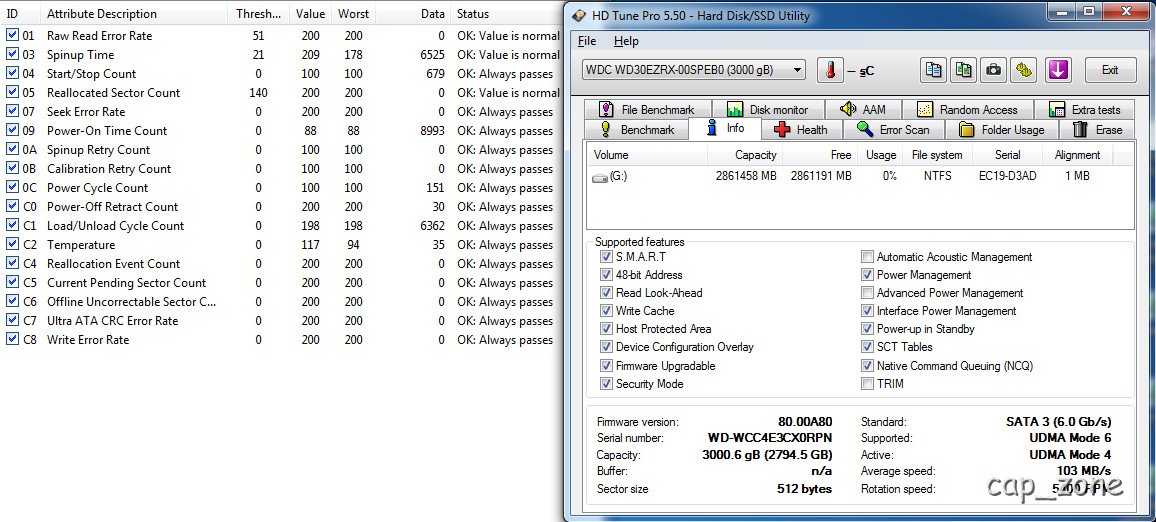
Task: Click the File system column header
Action: 936,155
